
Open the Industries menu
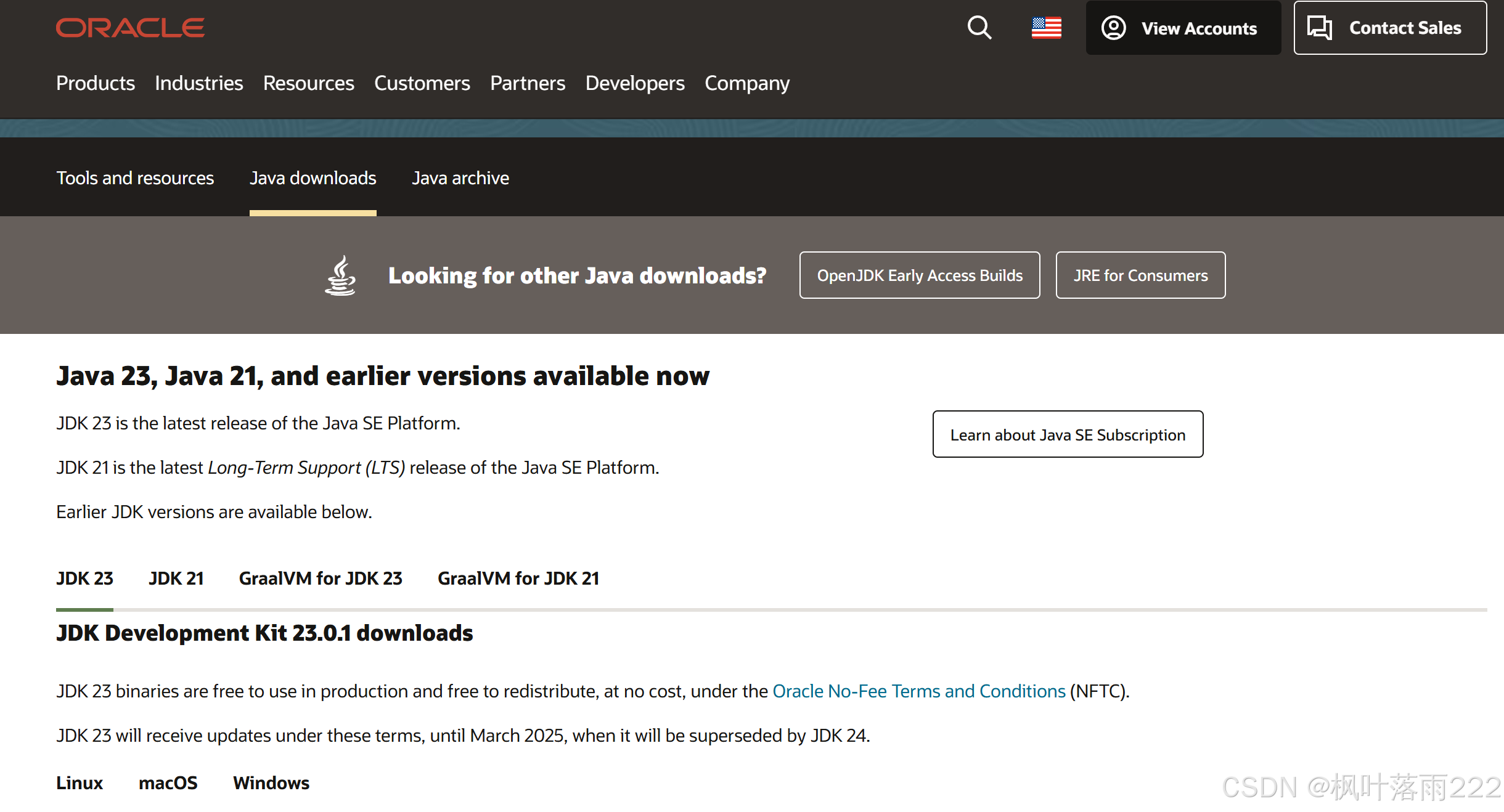tap(198, 83)
